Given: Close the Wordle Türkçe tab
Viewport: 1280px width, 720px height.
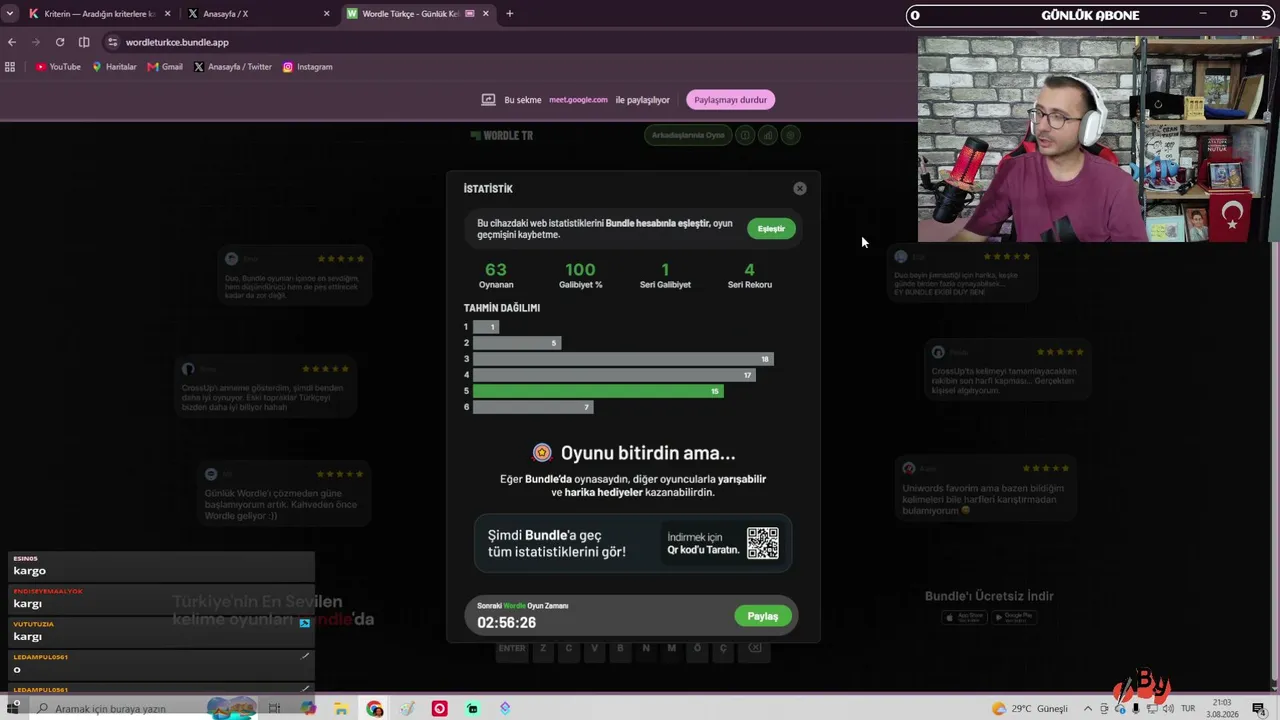Looking at the screenshot, I should tap(486, 14).
